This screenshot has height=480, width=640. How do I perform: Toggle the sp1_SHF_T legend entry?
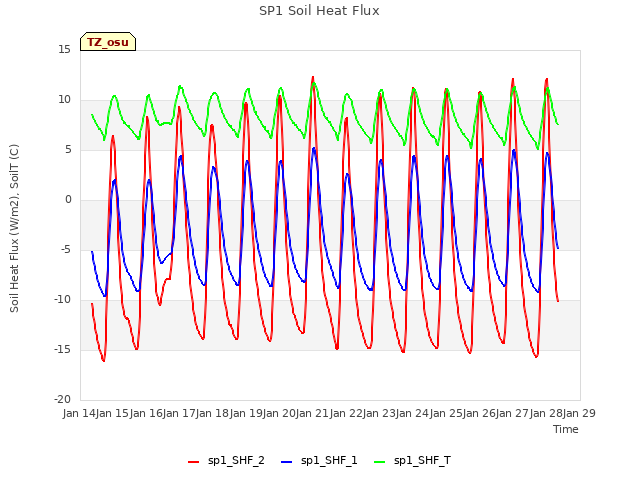click(x=412, y=460)
